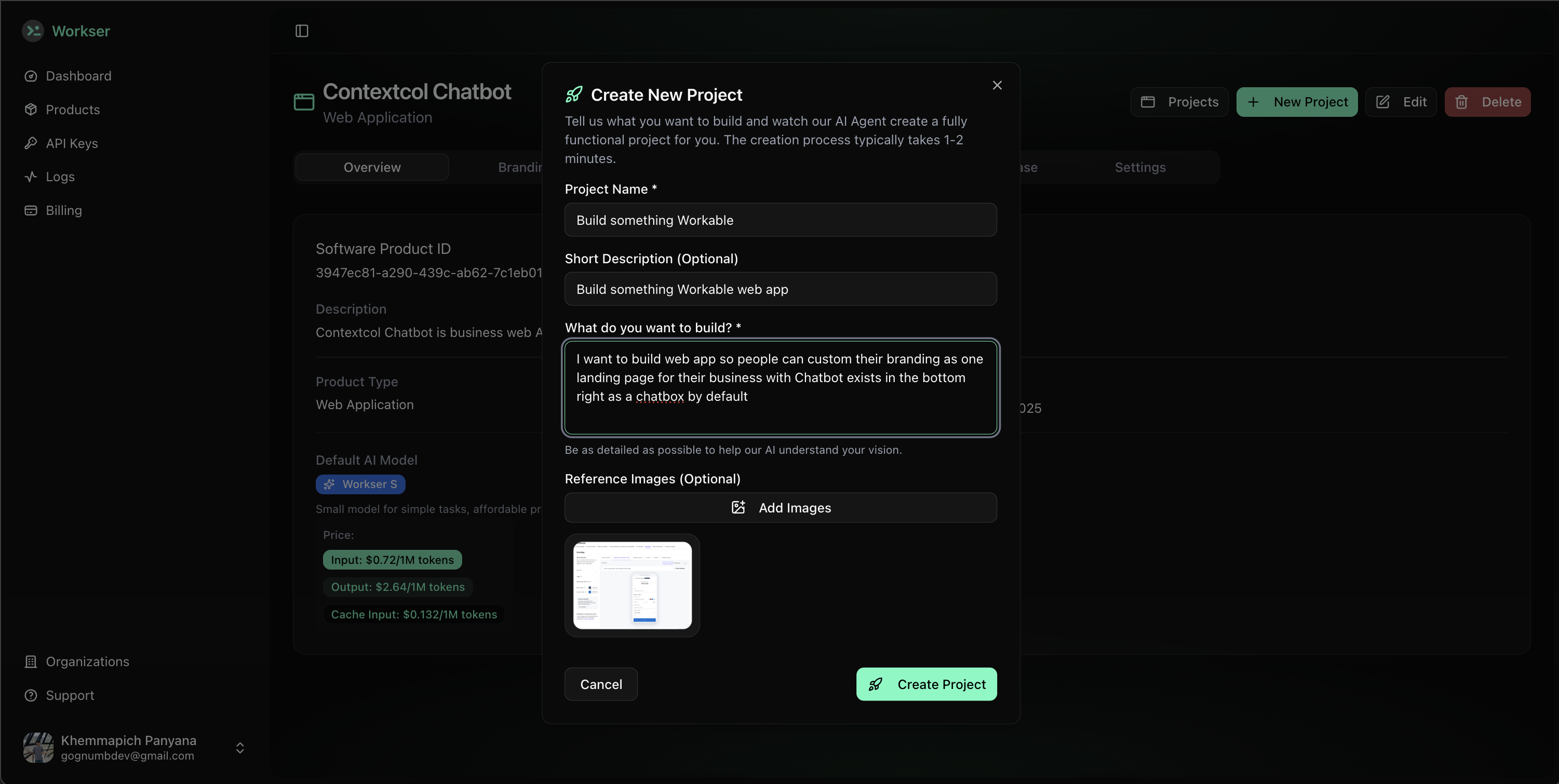This screenshot has height=784, width=1559.
Task: Open the Support page
Action: tap(70, 695)
